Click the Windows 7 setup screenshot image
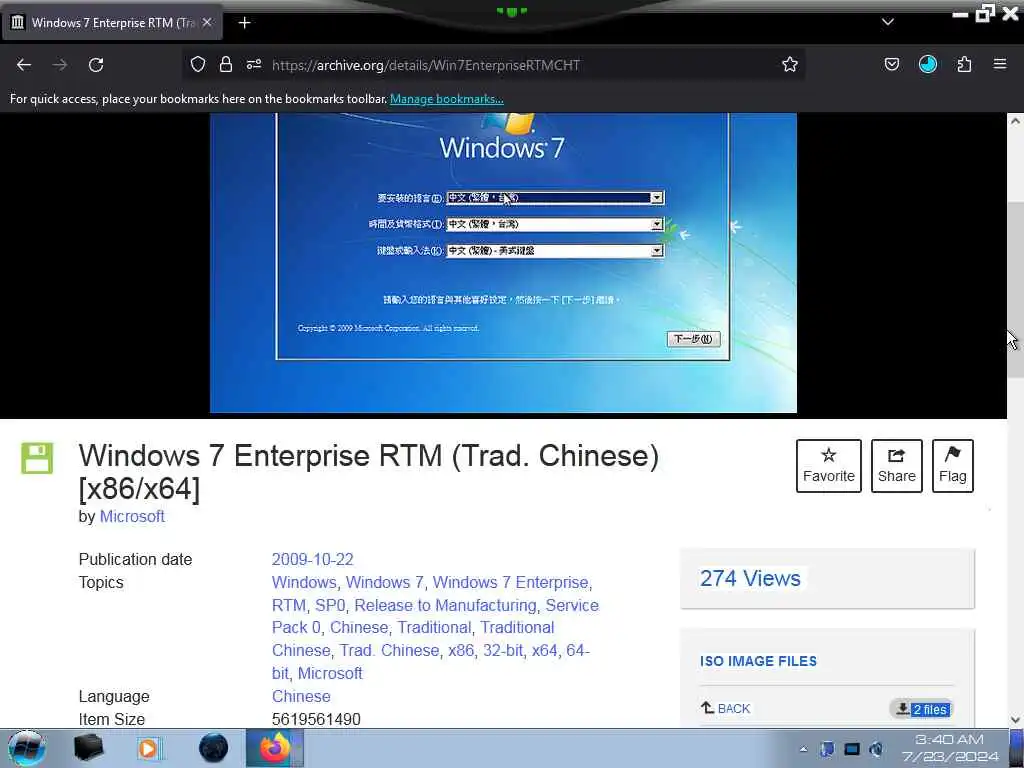This screenshot has height=768, width=1024. 503,263
